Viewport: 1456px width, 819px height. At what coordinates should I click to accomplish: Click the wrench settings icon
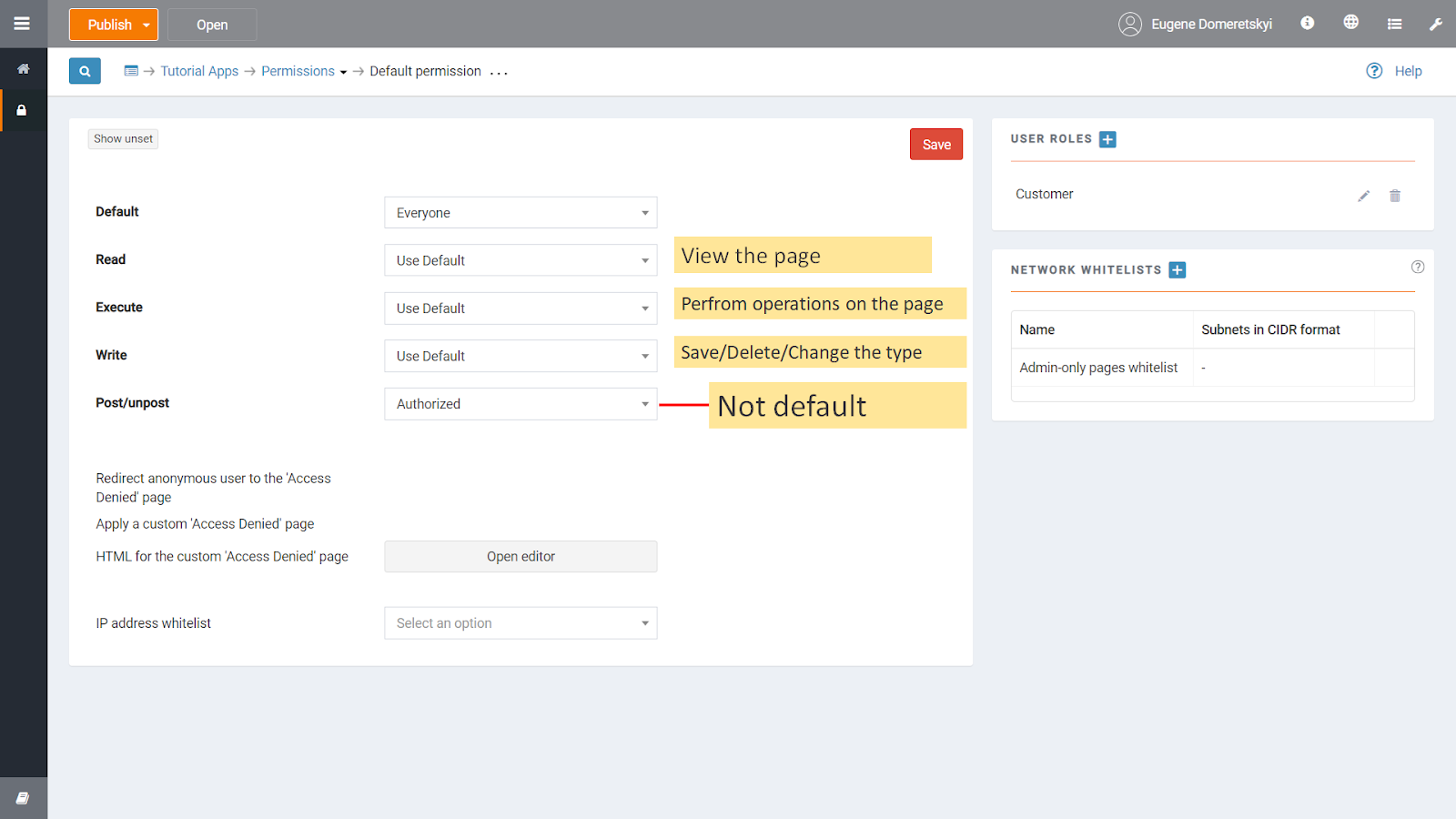[1436, 25]
